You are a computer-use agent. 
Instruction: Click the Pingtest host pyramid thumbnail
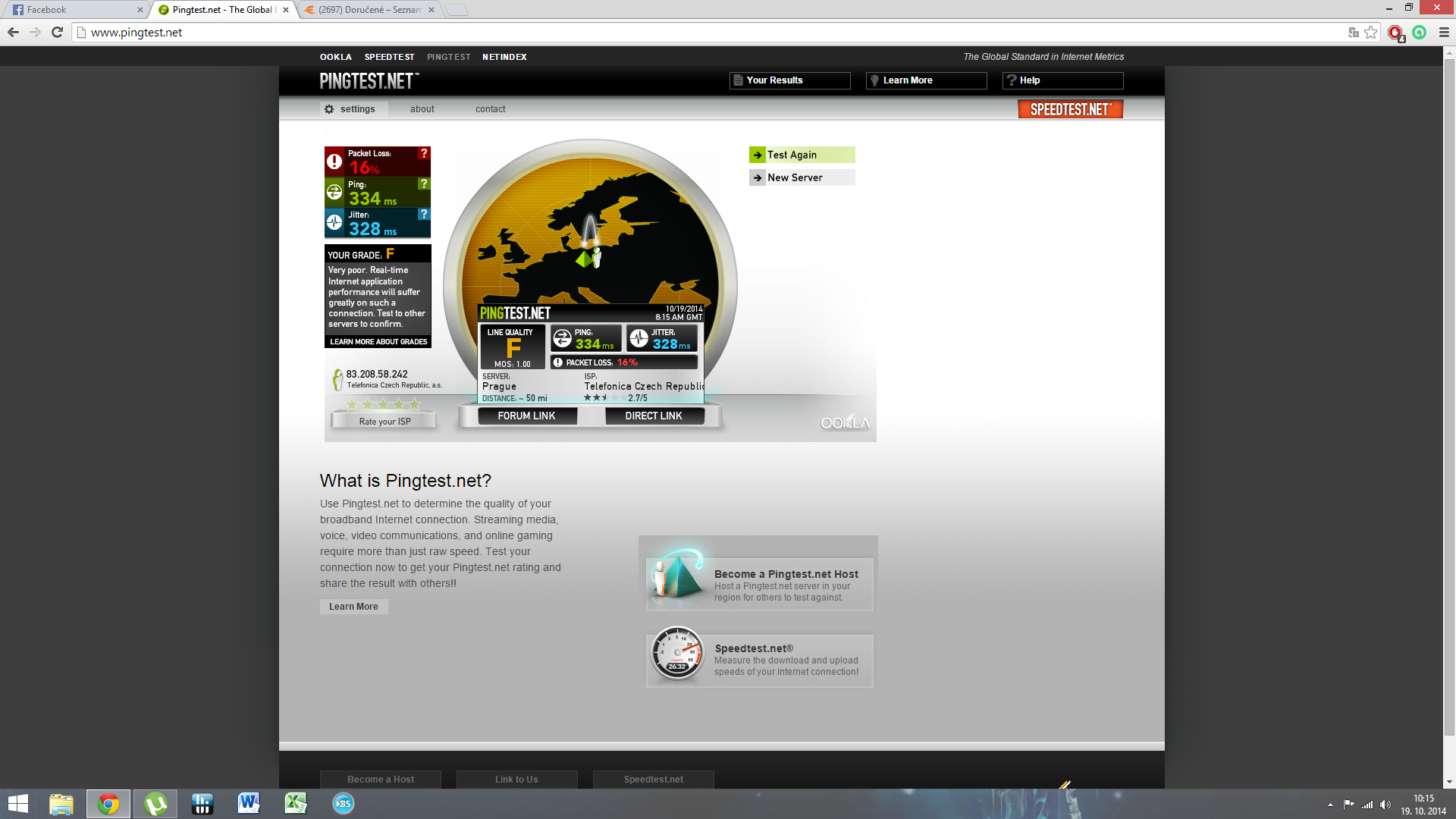(x=677, y=576)
